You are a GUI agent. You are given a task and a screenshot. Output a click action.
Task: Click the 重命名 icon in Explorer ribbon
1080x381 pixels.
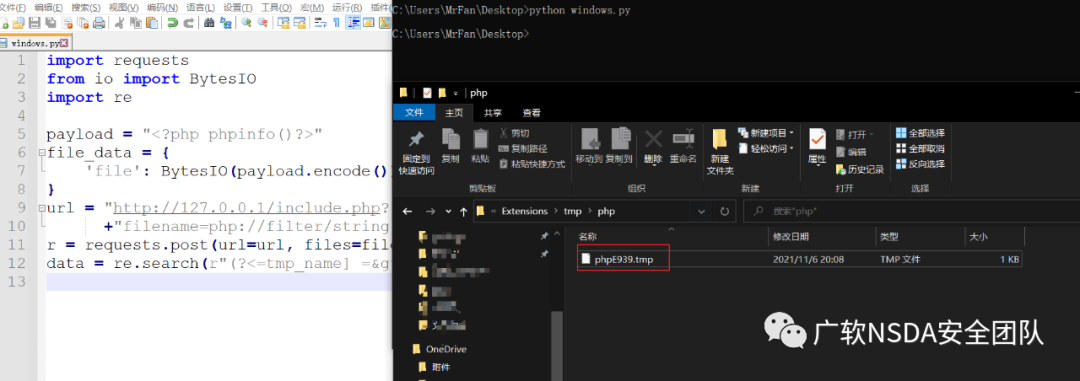coord(683,138)
